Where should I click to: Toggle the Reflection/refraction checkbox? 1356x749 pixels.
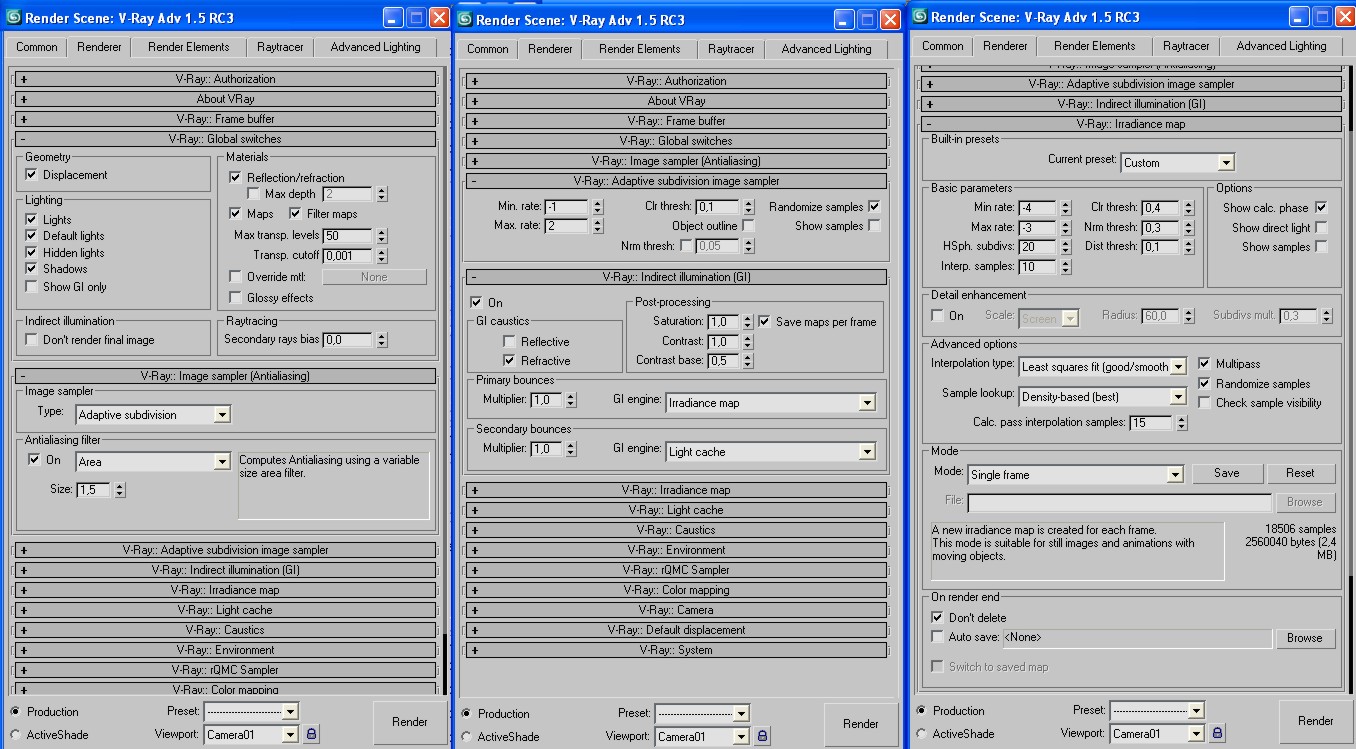pyautogui.click(x=236, y=178)
